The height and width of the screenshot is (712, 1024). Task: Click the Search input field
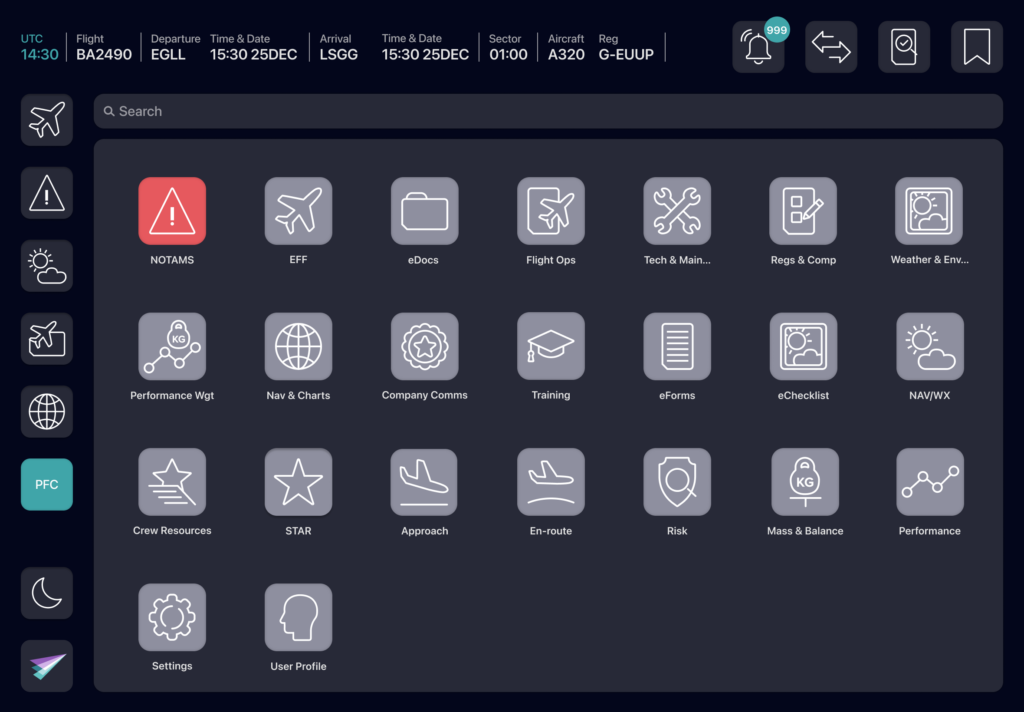[x=548, y=111]
